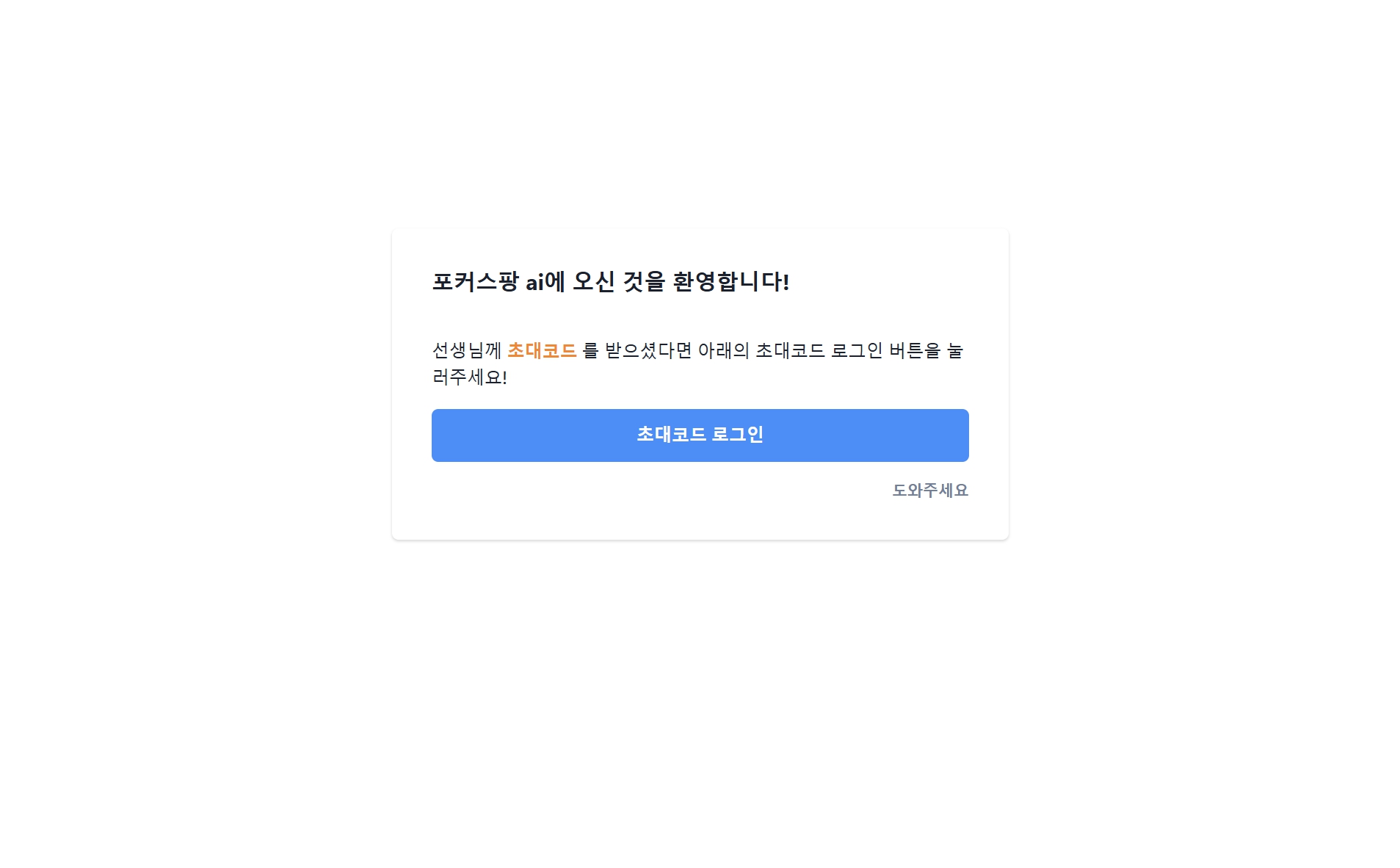Click the particle 를 after the orange text
This screenshot has width=1400, height=868.
591,350
